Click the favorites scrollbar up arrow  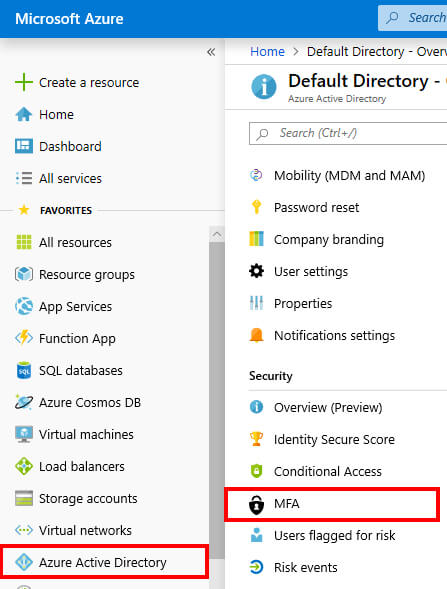point(217,235)
